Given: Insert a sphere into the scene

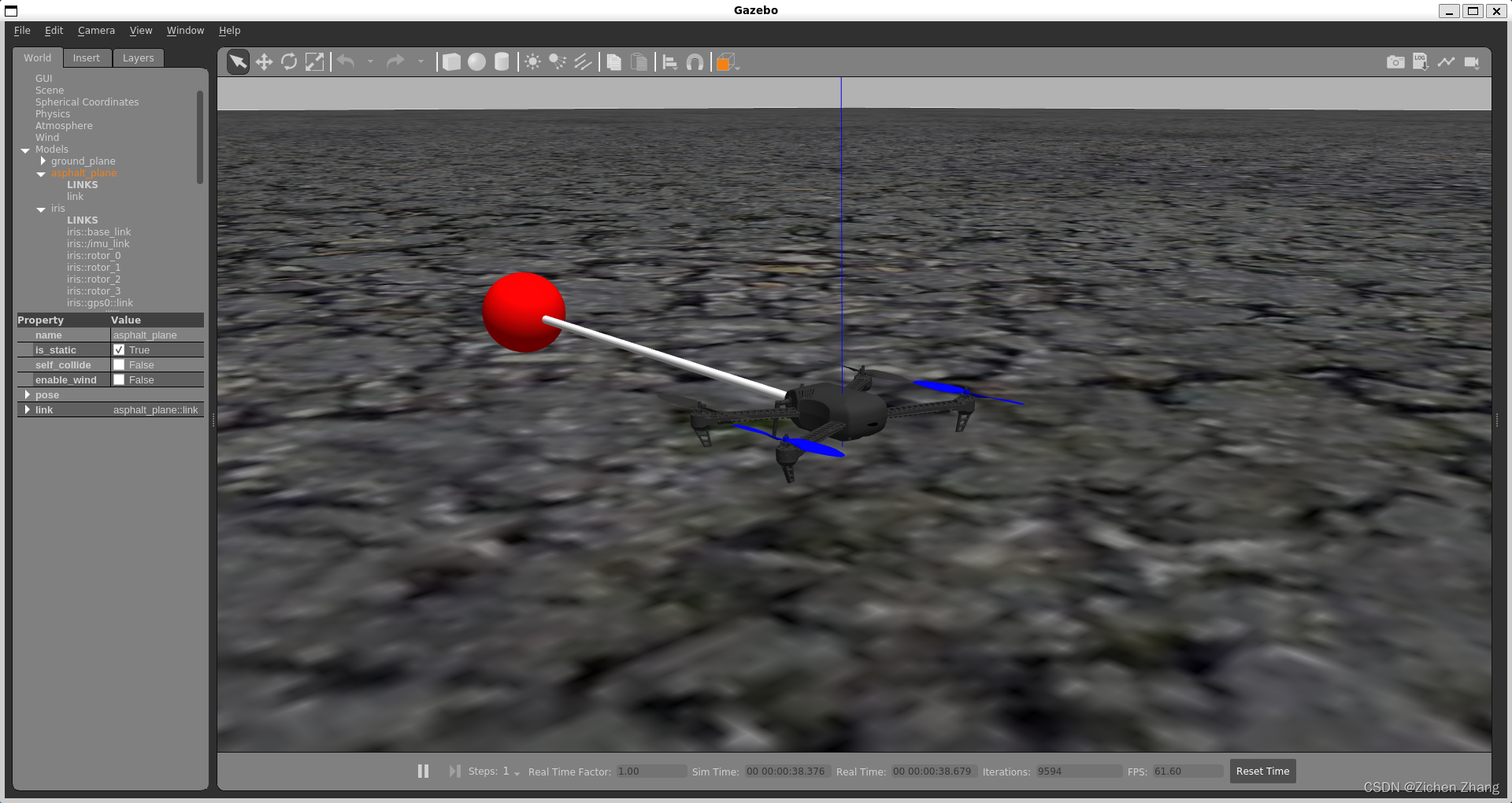Looking at the screenshot, I should [476, 61].
